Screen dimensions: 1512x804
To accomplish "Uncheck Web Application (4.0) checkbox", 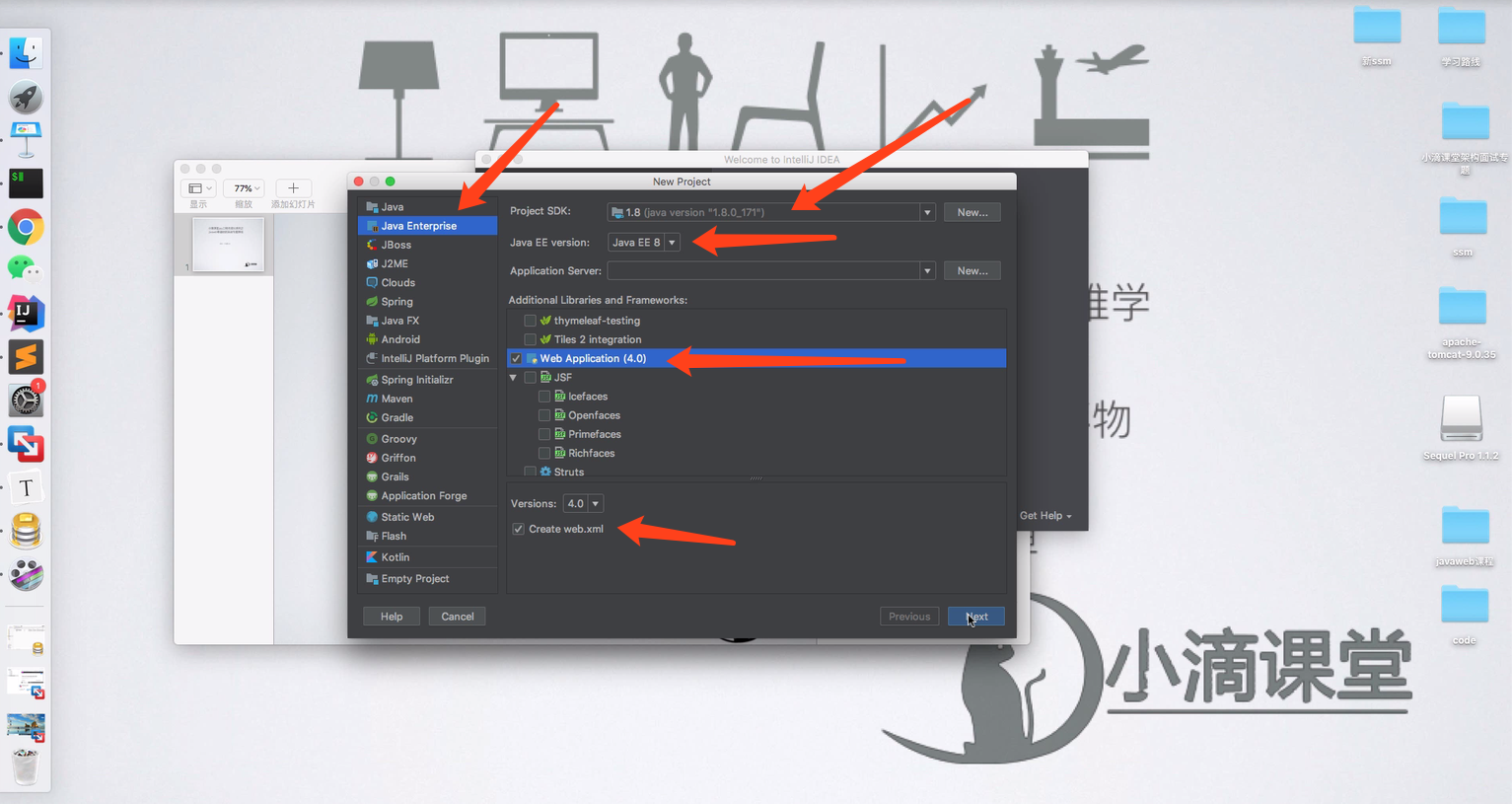I will point(517,358).
